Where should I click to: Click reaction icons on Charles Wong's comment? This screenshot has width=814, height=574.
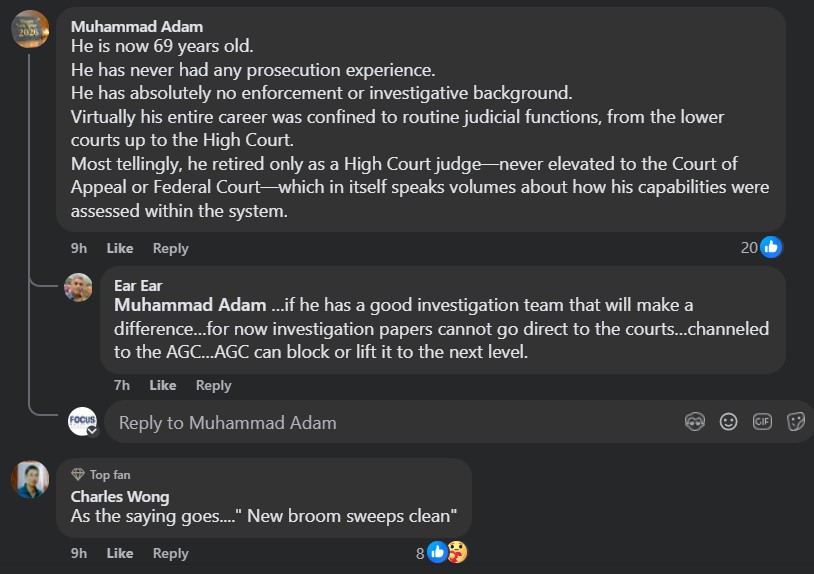[x=447, y=552]
